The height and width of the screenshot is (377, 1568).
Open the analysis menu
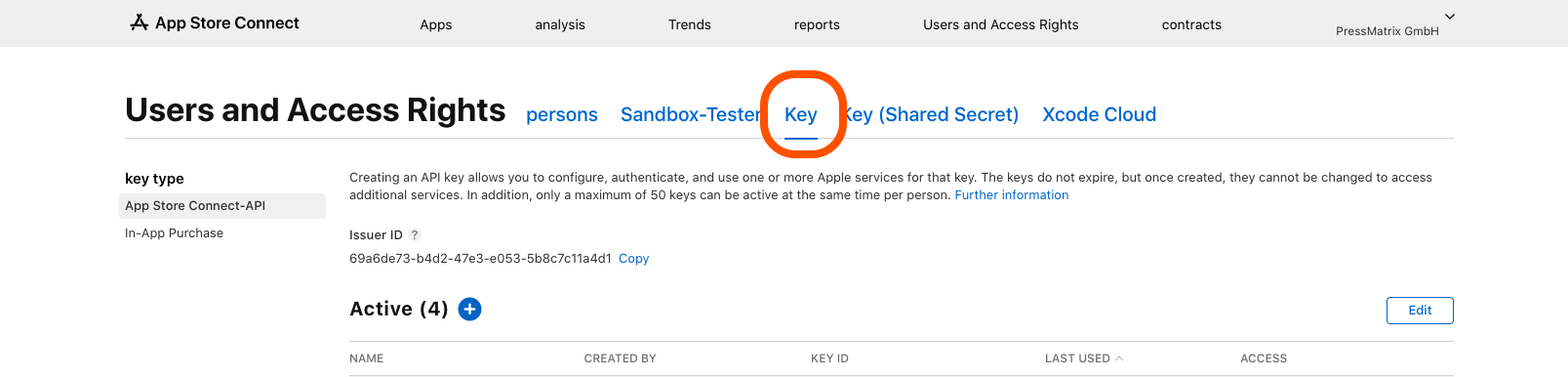pyautogui.click(x=560, y=24)
